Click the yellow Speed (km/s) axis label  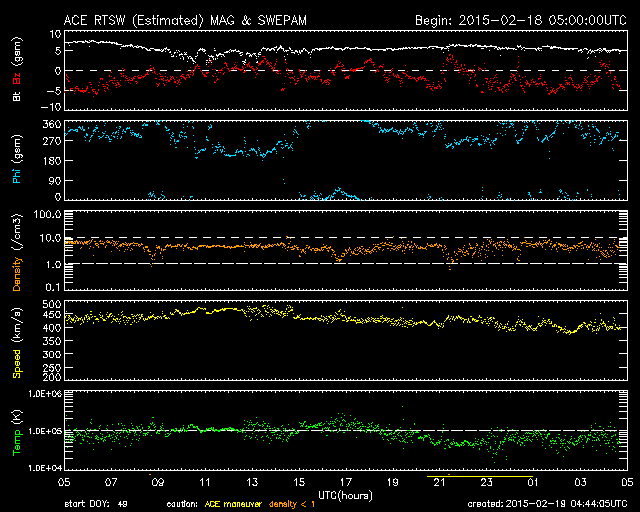[17, 341]
